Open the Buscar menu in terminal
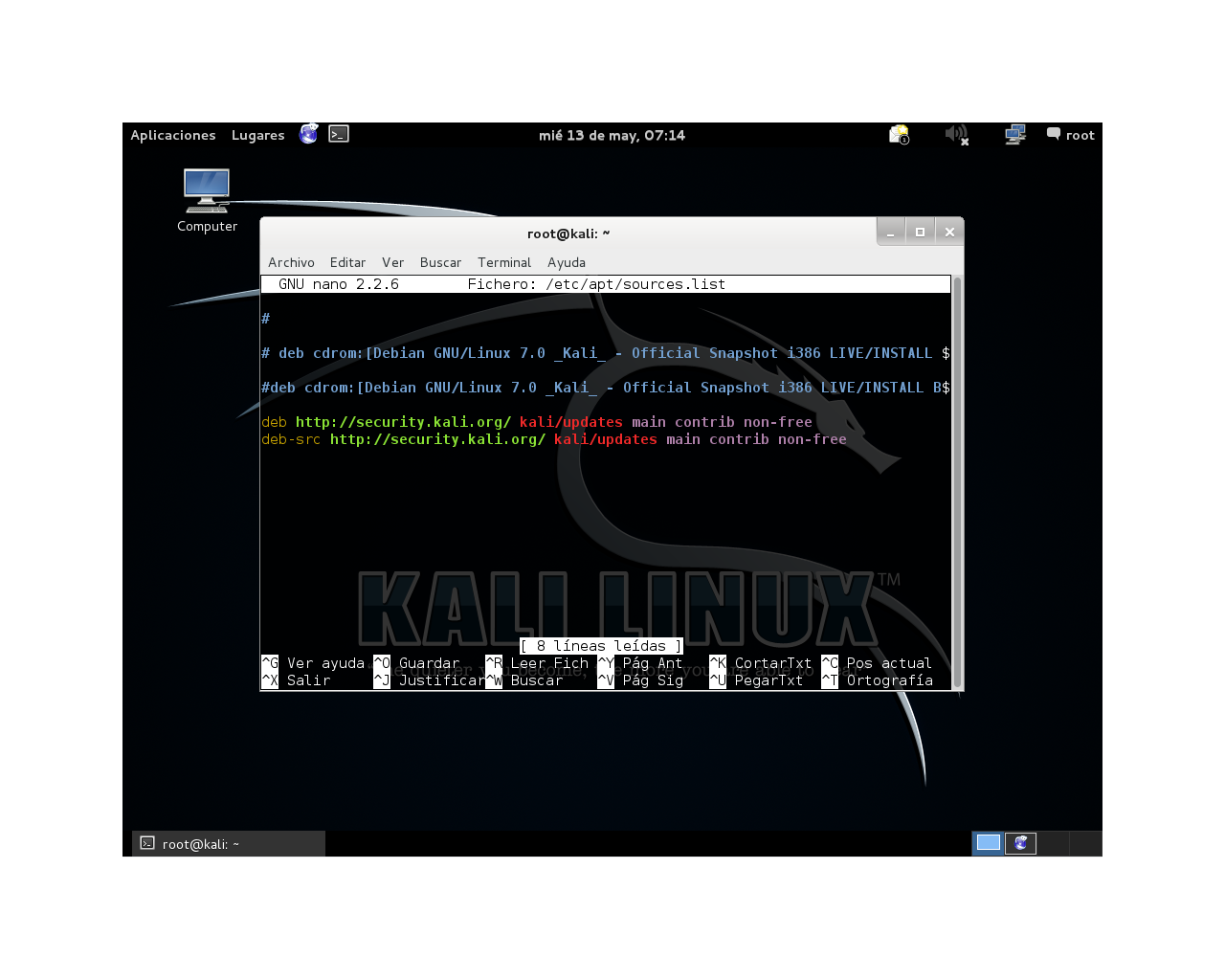1225x980 pixels. [x=440, y=262]
